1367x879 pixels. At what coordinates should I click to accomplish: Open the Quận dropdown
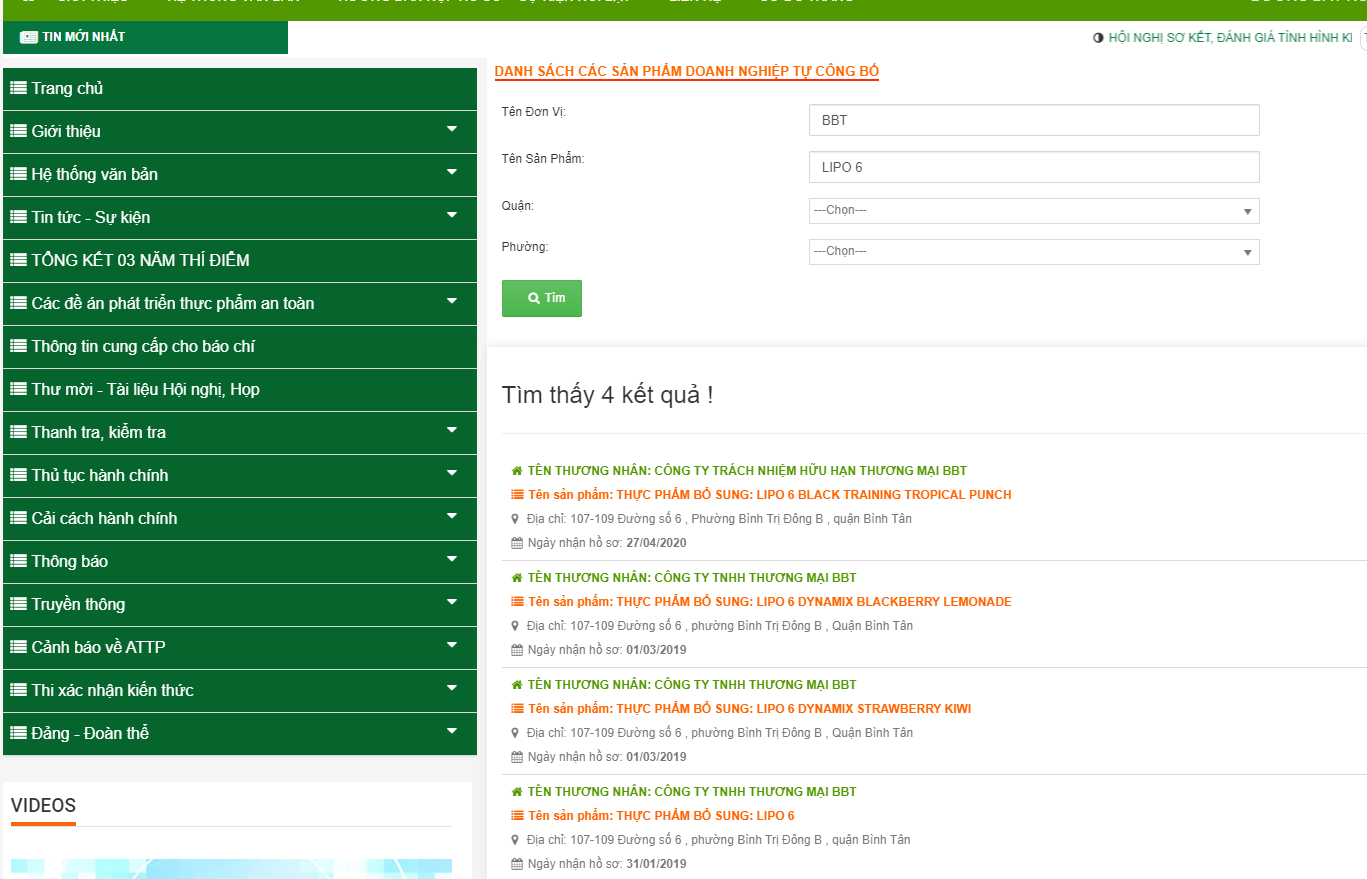tap(1034, 211)
